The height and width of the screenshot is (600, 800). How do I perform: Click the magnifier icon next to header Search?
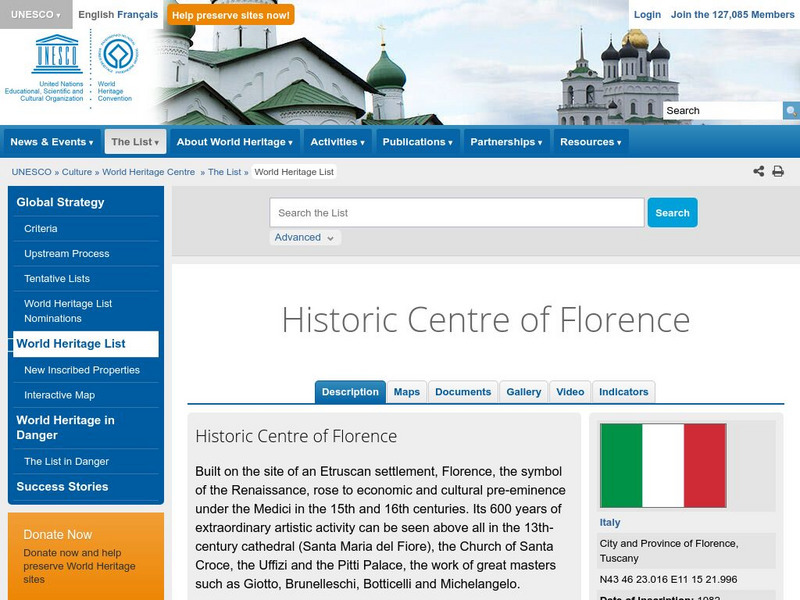(791, 110)
